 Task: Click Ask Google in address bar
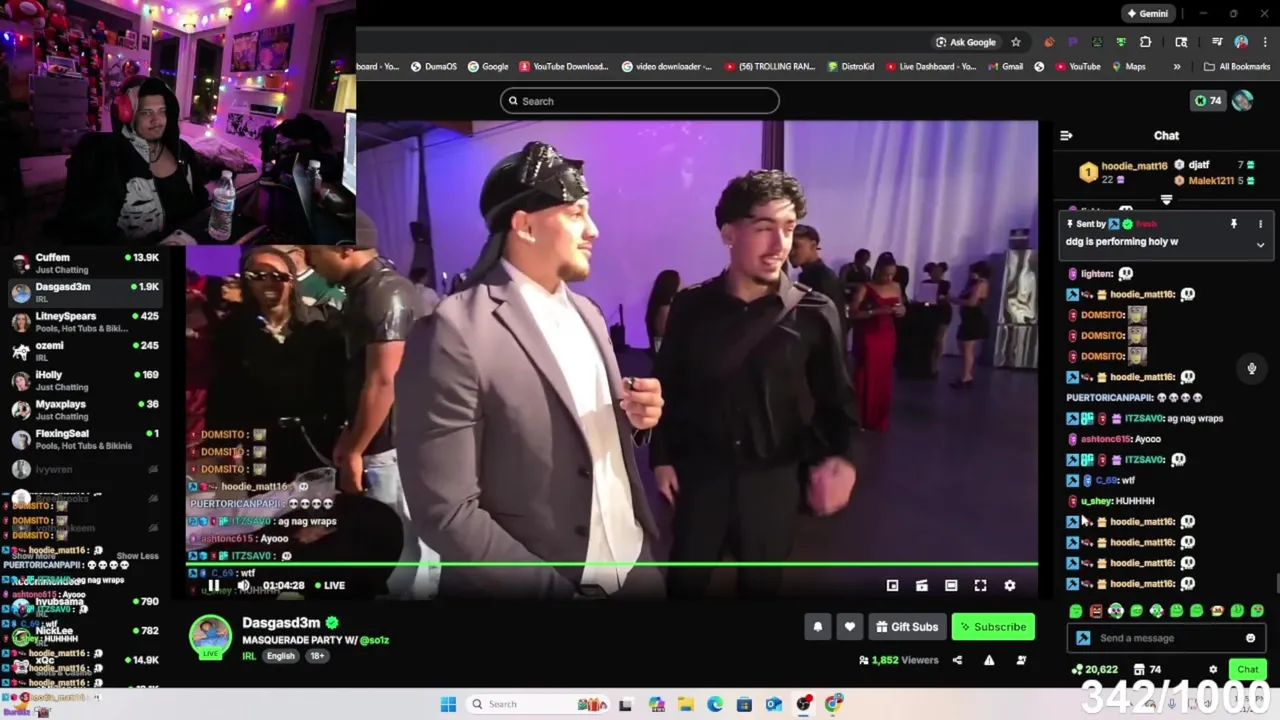(966, 42)
